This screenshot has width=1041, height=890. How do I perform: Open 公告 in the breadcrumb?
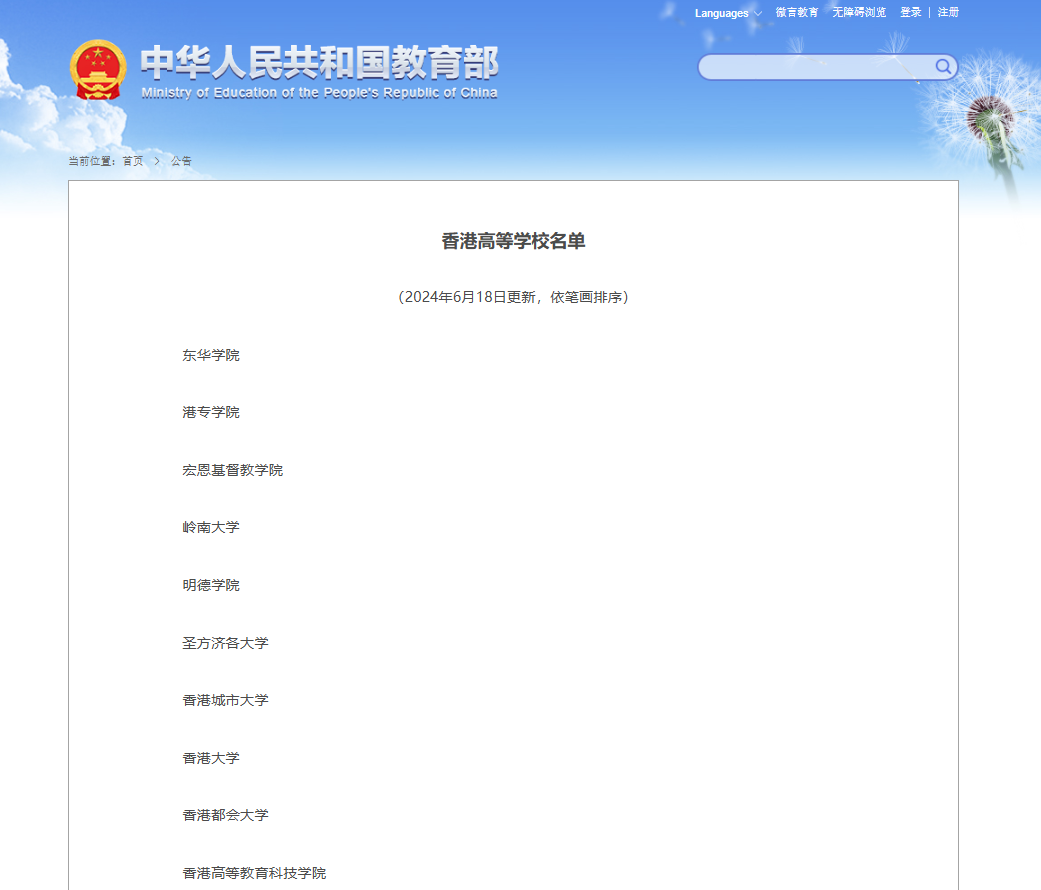pos(181,161)
